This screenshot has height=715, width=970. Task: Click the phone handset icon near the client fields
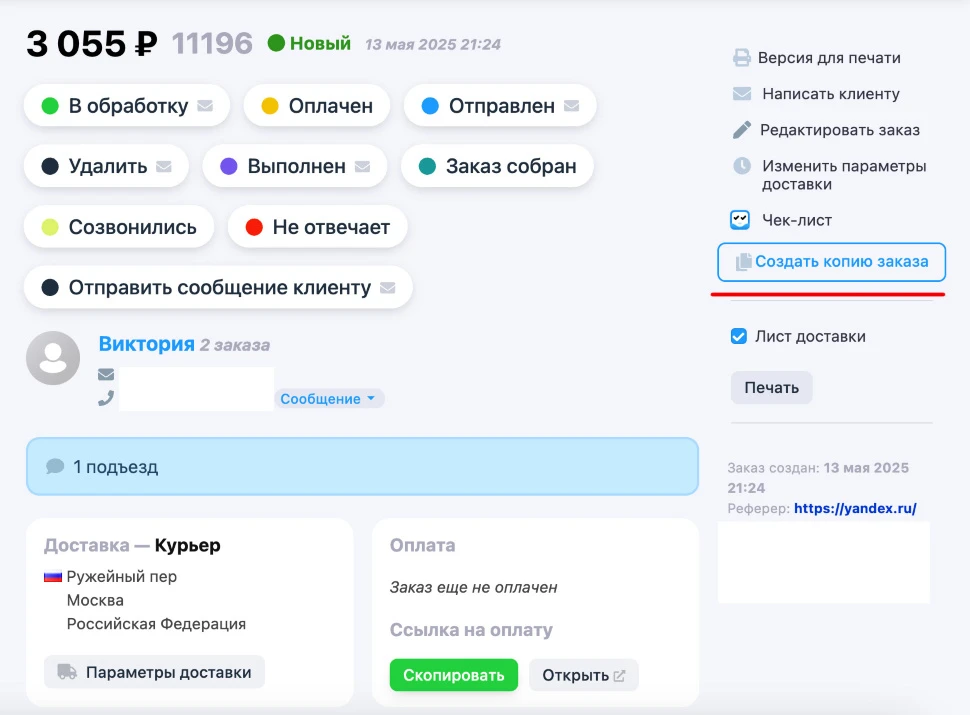click(105, 400)
